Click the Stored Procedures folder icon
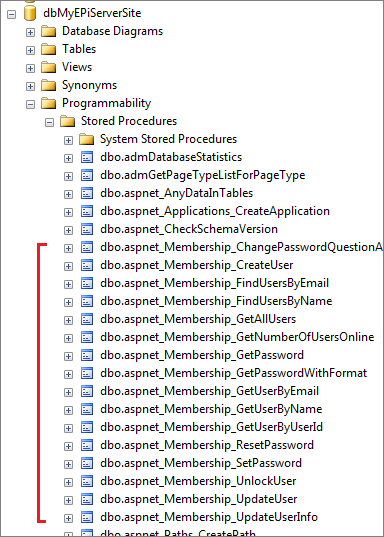The image size is (384, 537). [x=67, y=121]
